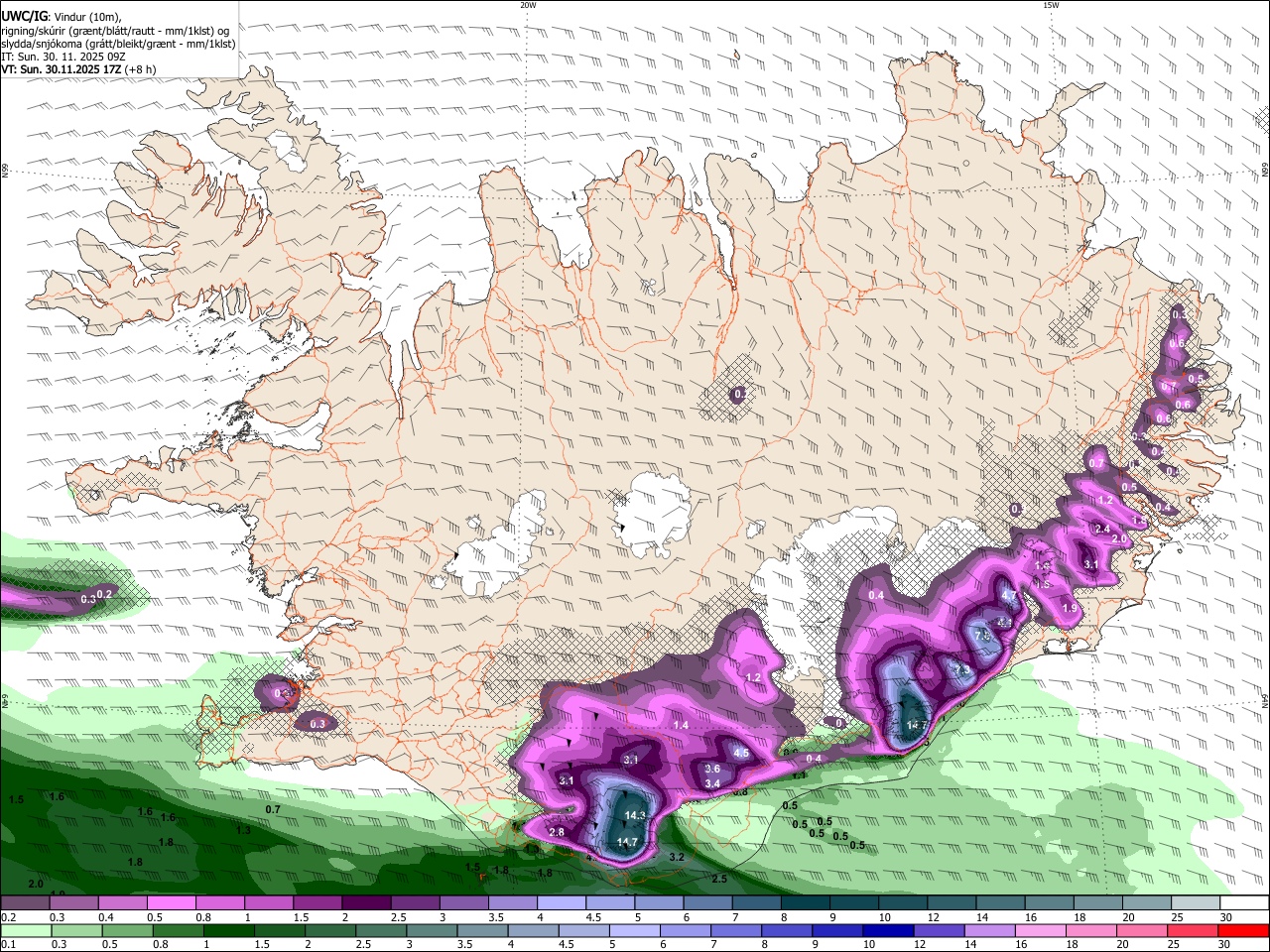This screenshot has width=1270, height=952.
Task: Select lavender rain-scale swatch at 14
Action: click(x=990, y=930)
